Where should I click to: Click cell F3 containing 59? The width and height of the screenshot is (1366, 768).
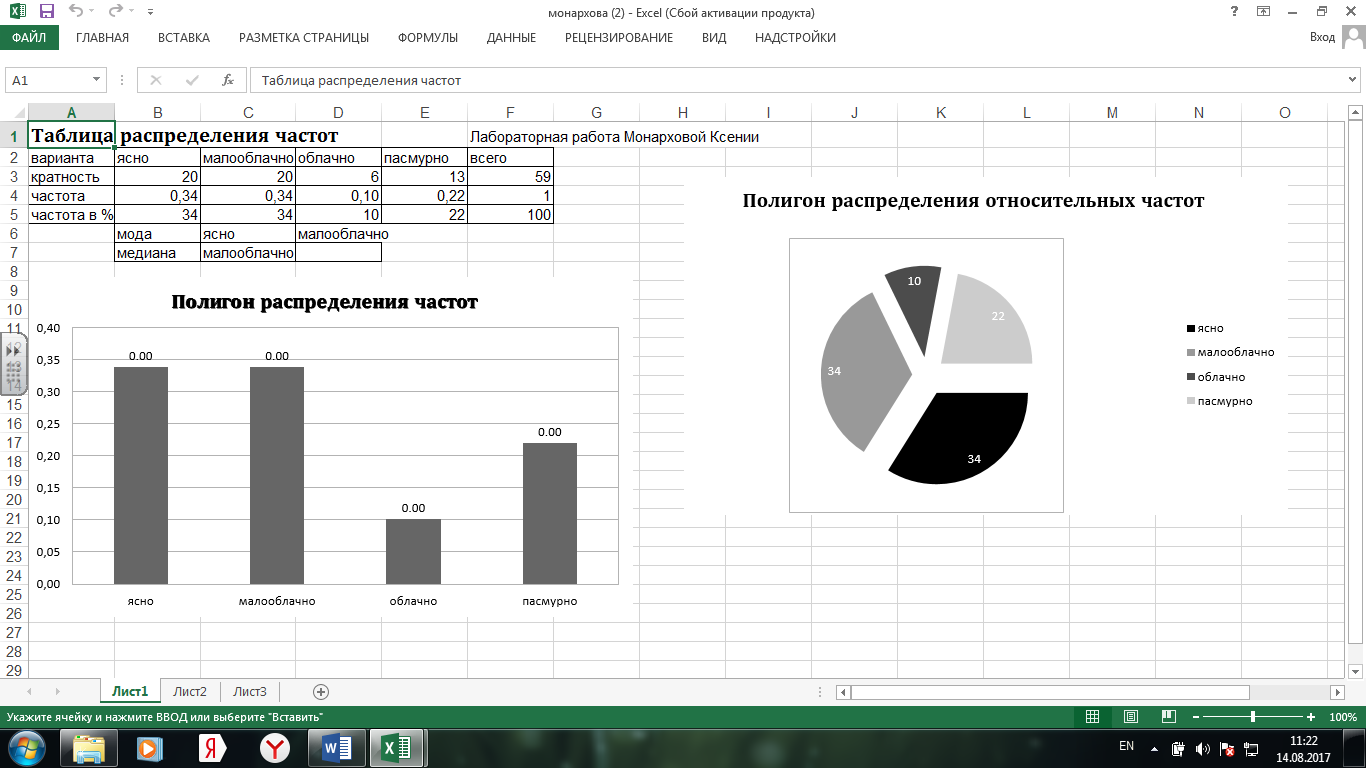[x=510, y=177]
